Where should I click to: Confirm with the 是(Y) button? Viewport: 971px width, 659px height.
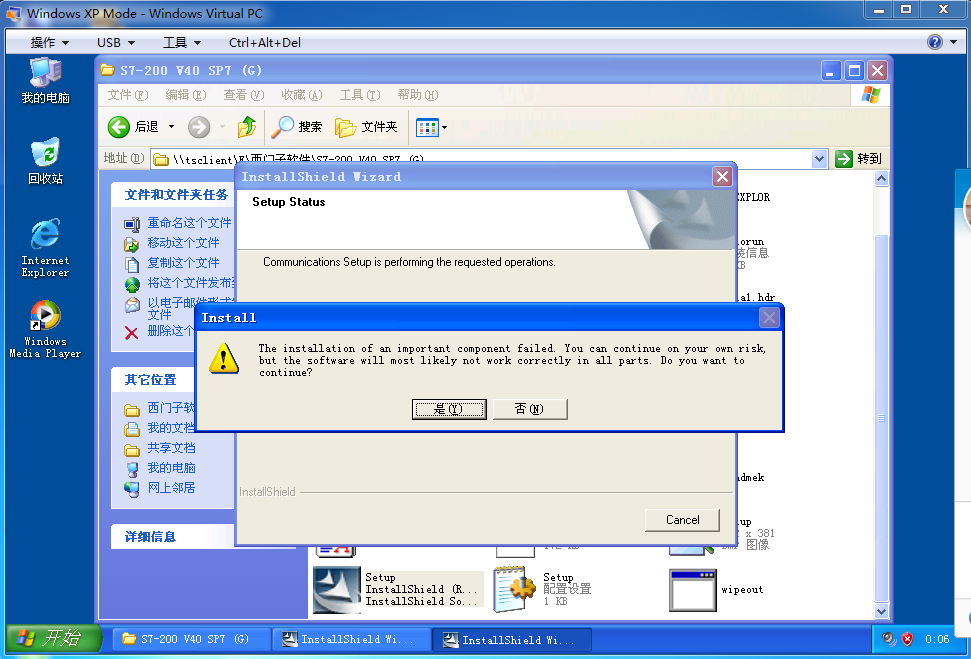tap(449, 409)
